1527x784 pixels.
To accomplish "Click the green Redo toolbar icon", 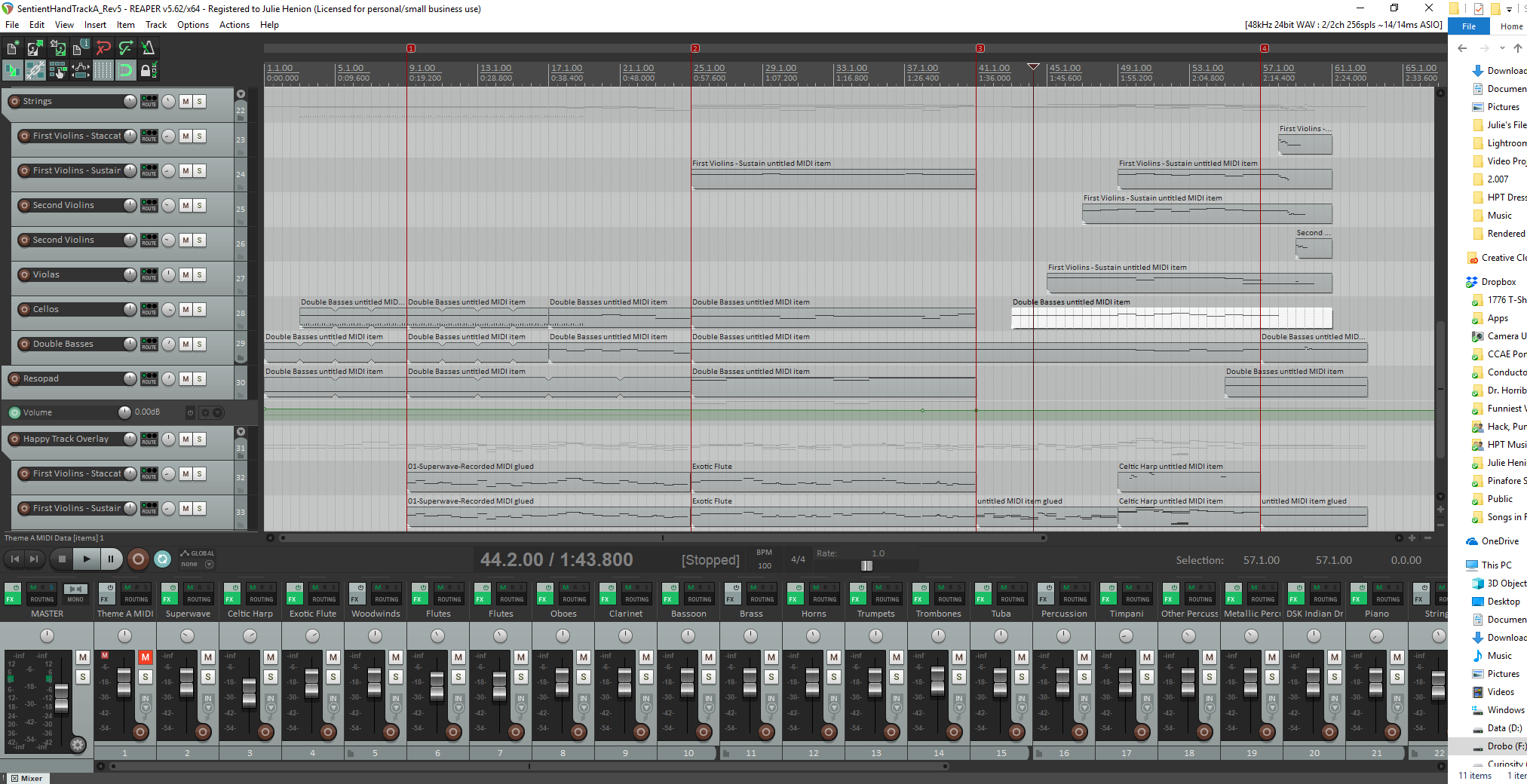I will (126, 48).
